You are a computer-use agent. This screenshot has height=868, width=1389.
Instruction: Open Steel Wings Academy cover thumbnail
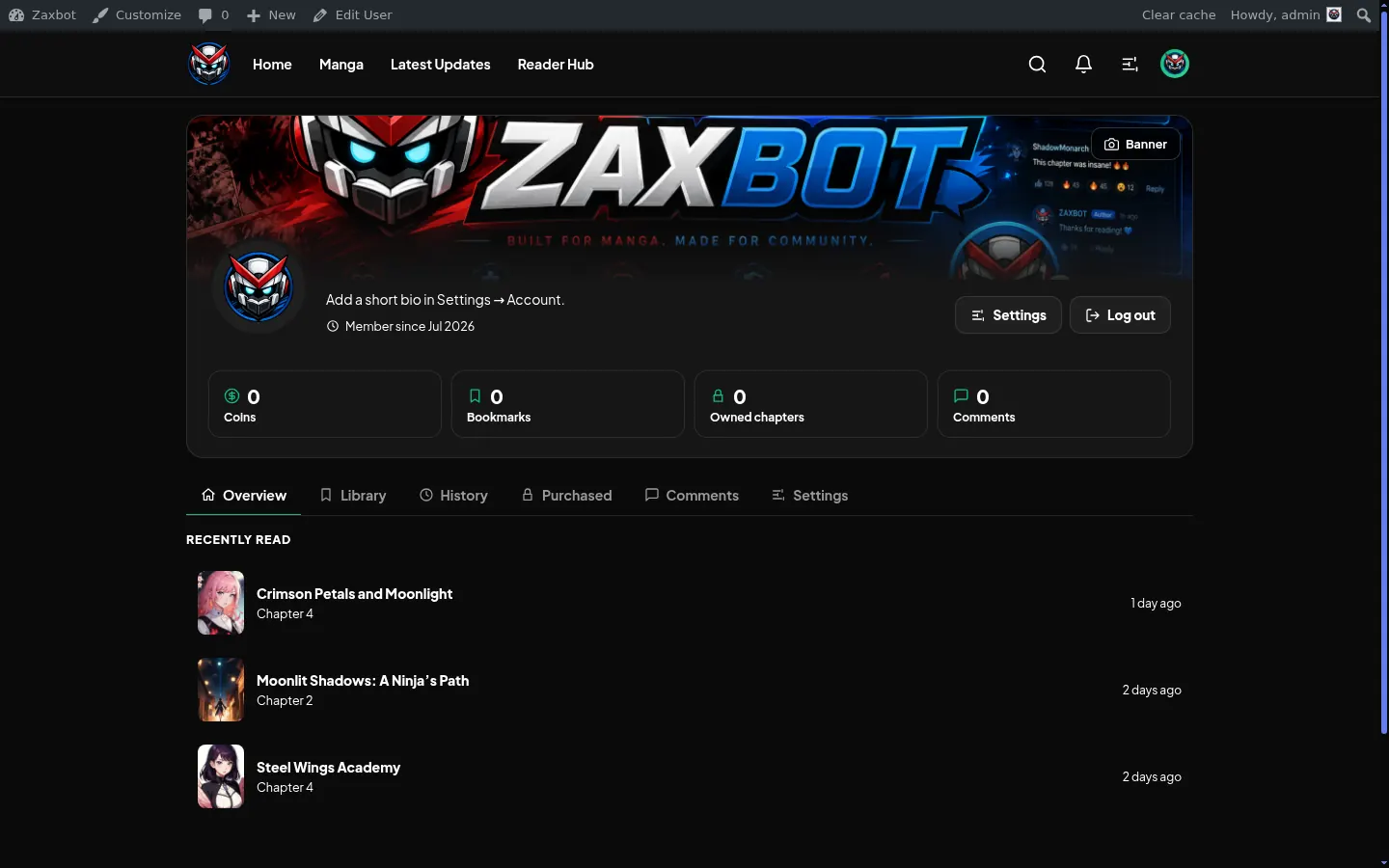(221, 776)
